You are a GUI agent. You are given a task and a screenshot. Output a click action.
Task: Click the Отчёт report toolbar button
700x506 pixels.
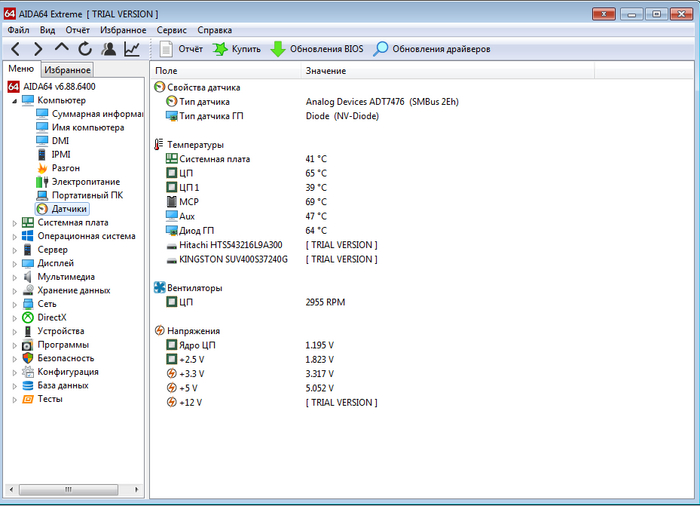[x=180, y=49]
